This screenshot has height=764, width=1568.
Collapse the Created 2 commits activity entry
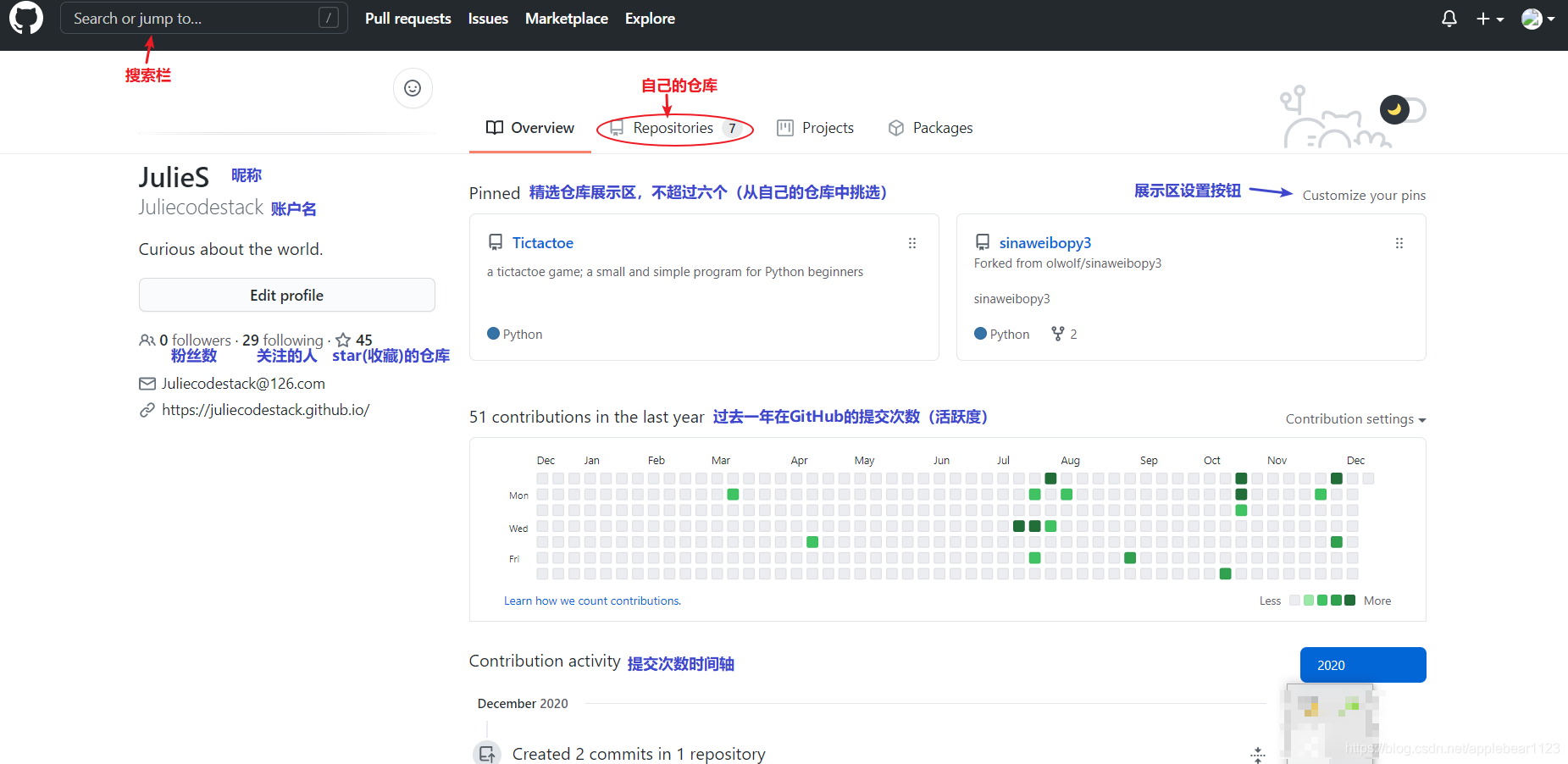point(1257,754)
